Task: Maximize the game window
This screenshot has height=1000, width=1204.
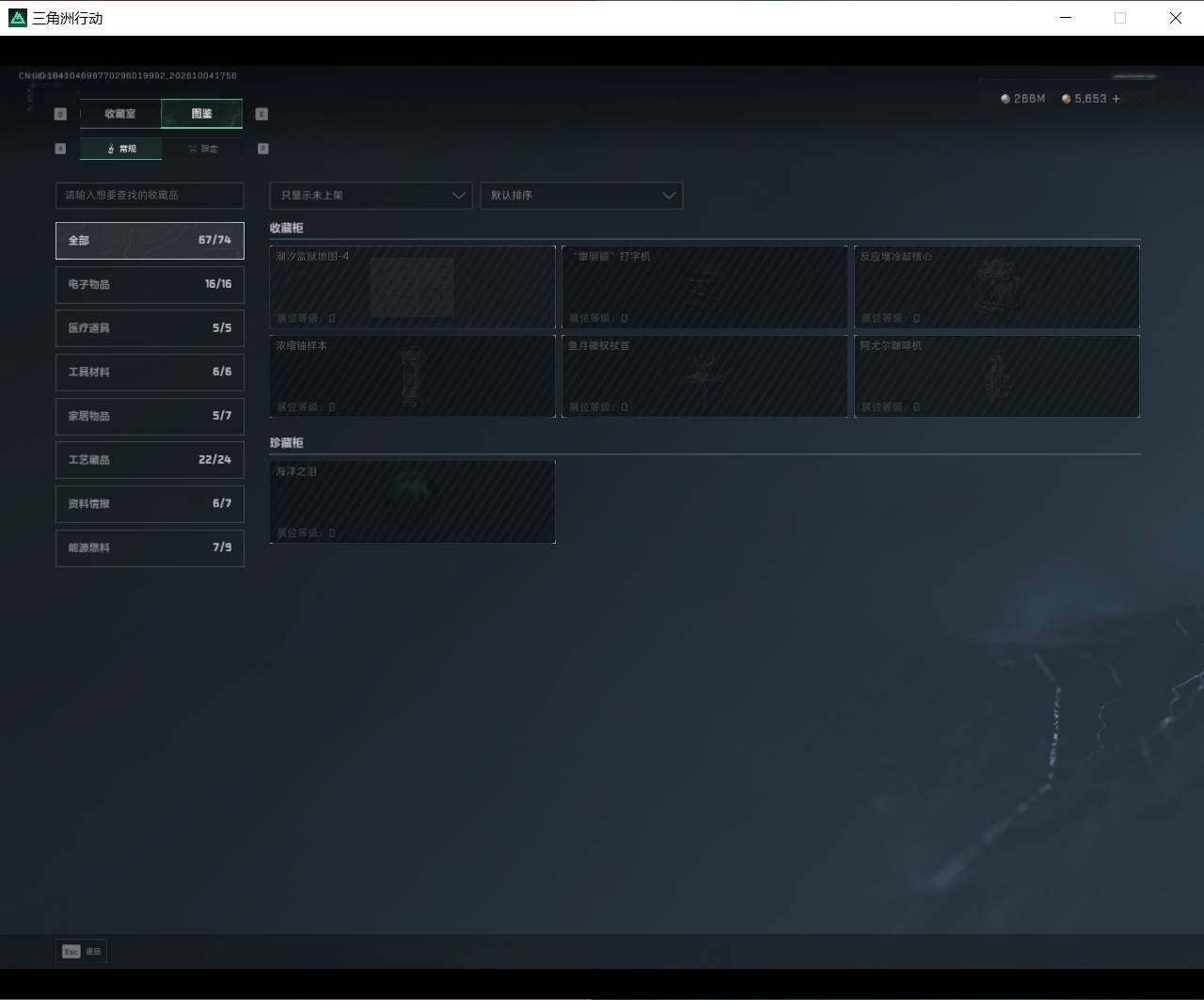Action: point(1119,18)
